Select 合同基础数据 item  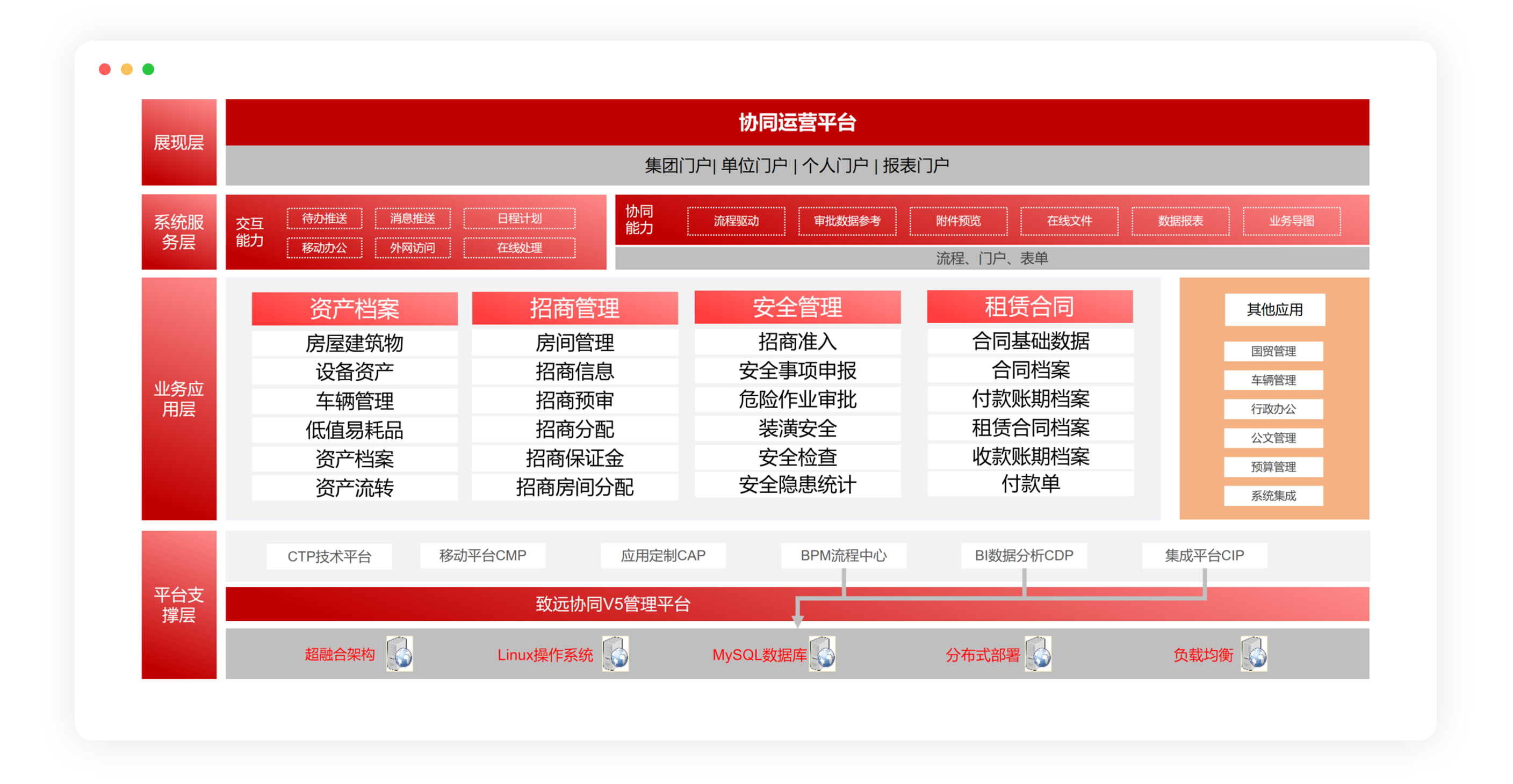1030,341
